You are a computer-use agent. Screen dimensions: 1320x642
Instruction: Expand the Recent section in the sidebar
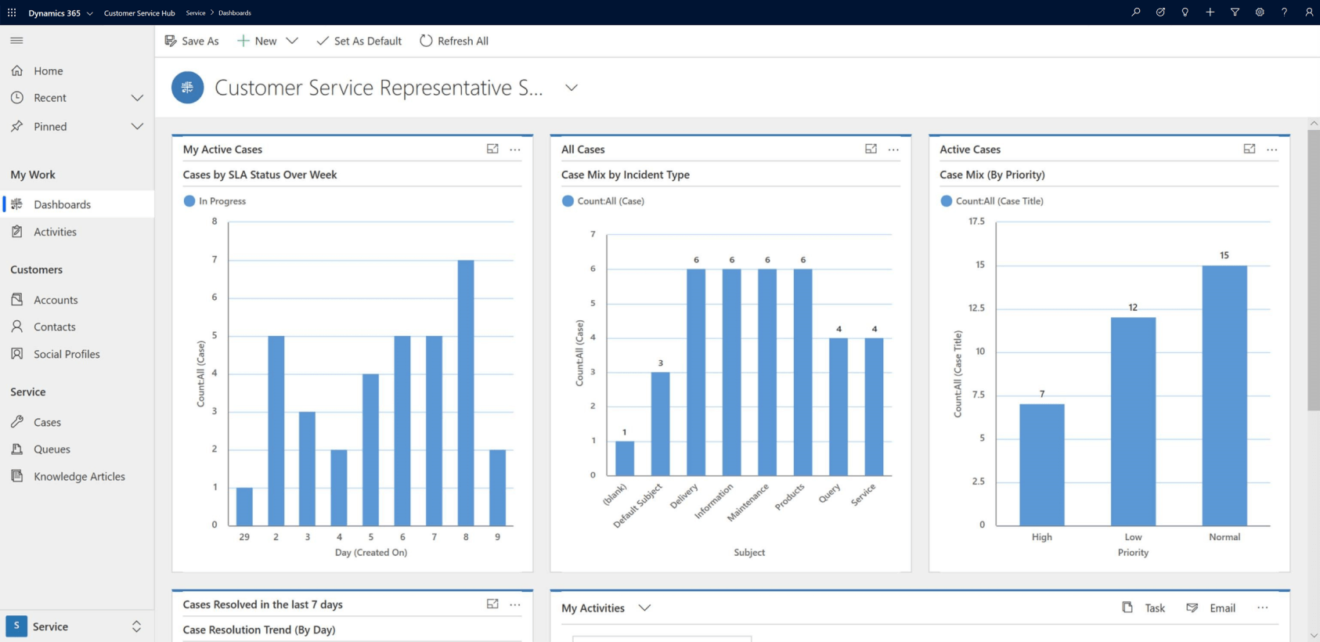pos(137,97)
